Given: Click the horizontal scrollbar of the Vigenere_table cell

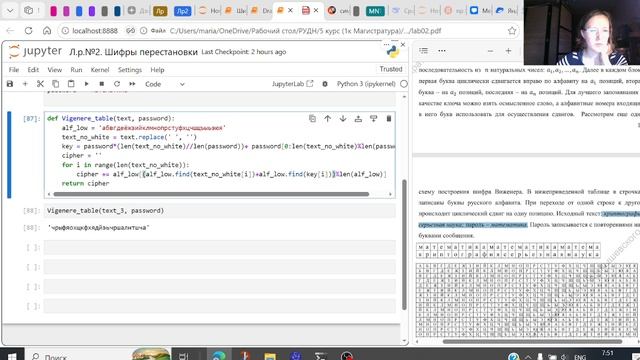Looking at the screenshot, I should (211, 194).
